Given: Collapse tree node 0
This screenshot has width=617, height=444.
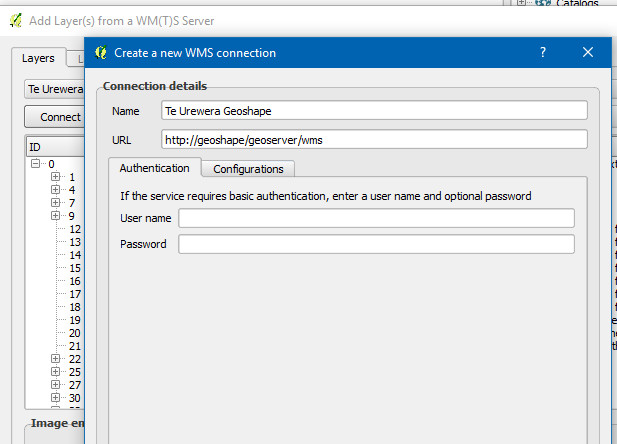Looking at the screenshot, I should (35, 163).
